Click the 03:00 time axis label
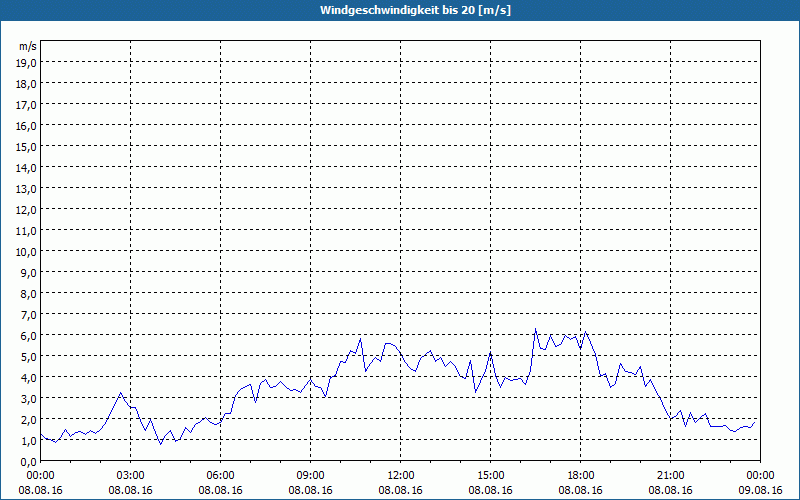 click(131, 476)
